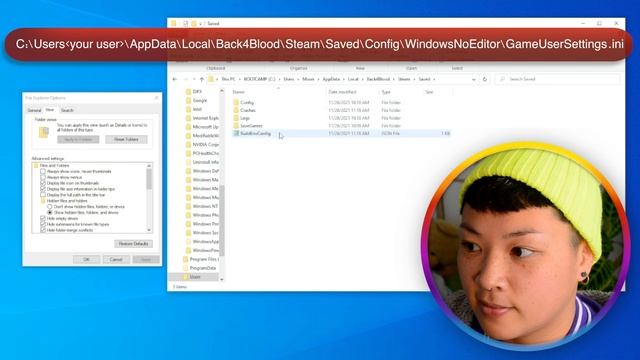Sort file list by Type column

pos(386,92)
